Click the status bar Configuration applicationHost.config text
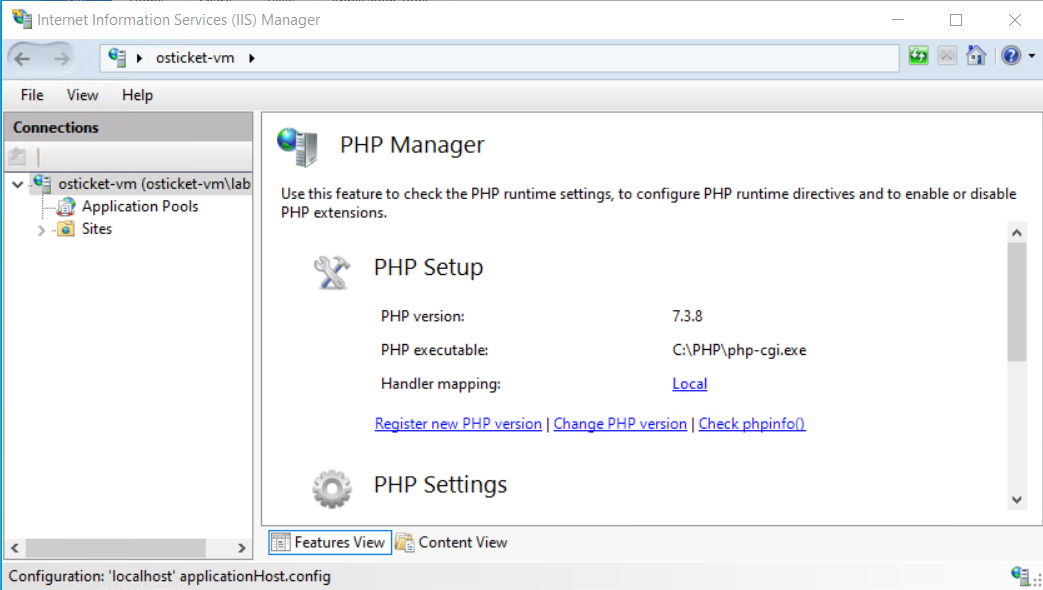 tap(170, 576)
